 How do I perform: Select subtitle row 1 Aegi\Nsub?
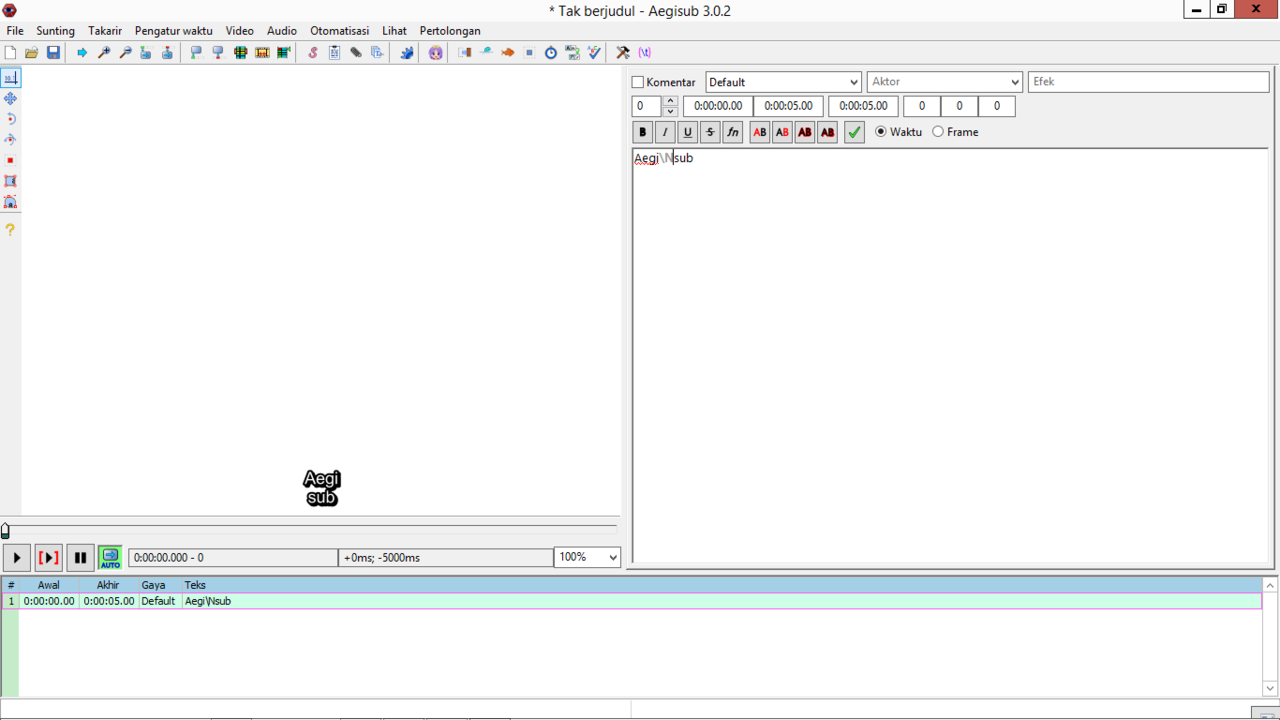[631, 601]
